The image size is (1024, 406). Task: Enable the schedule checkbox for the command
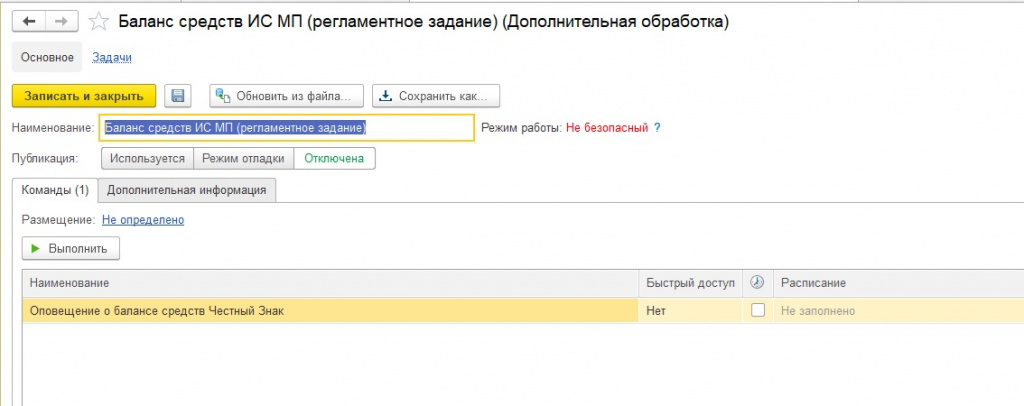click(x=758, y=311)
